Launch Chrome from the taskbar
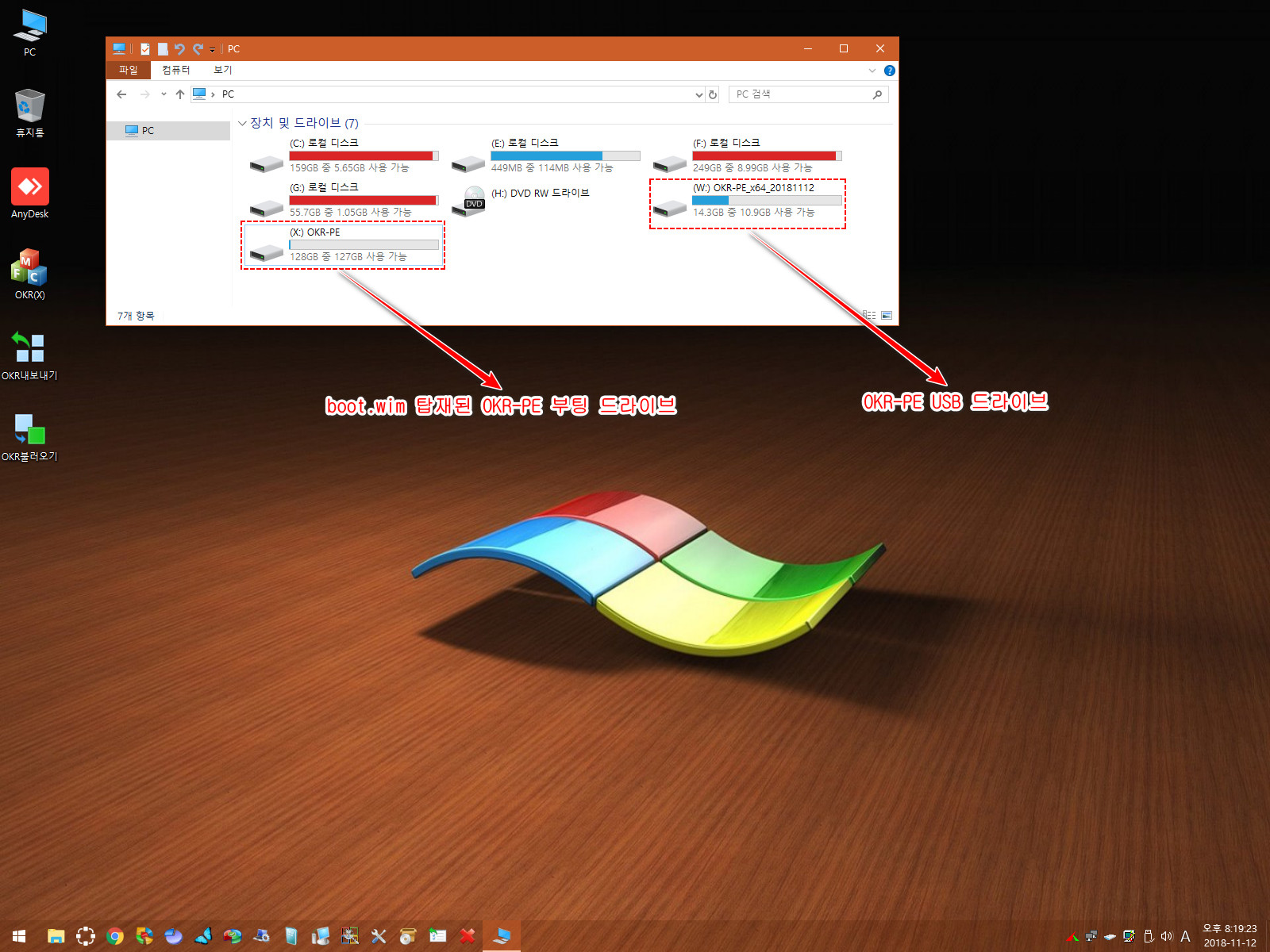1270x952 pixels. (x=115, y=936)
